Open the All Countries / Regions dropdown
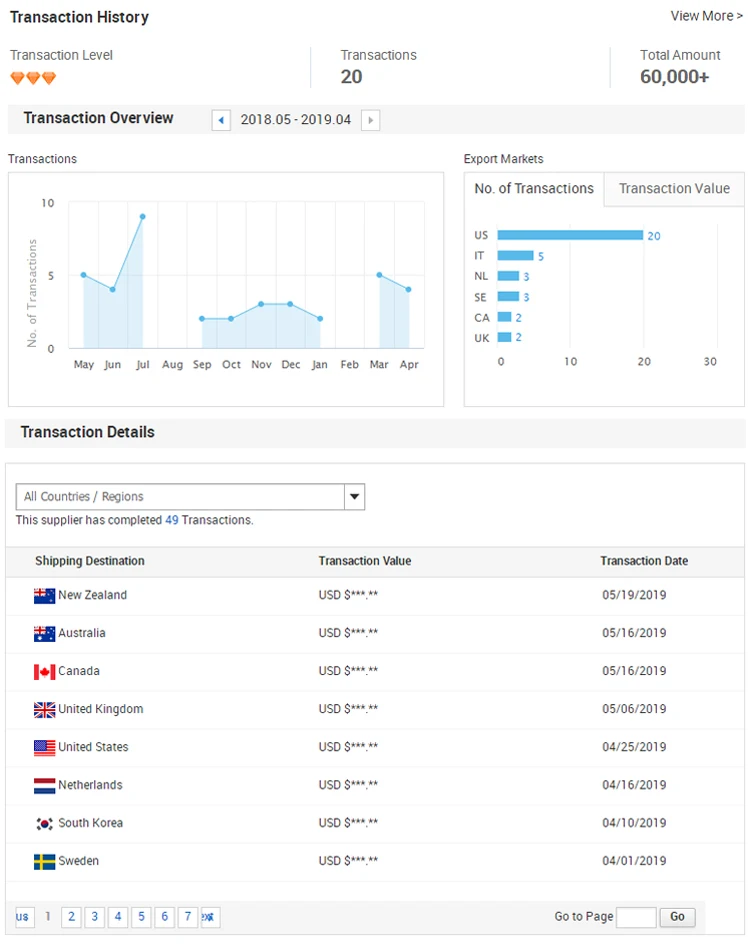 point(354,496)
